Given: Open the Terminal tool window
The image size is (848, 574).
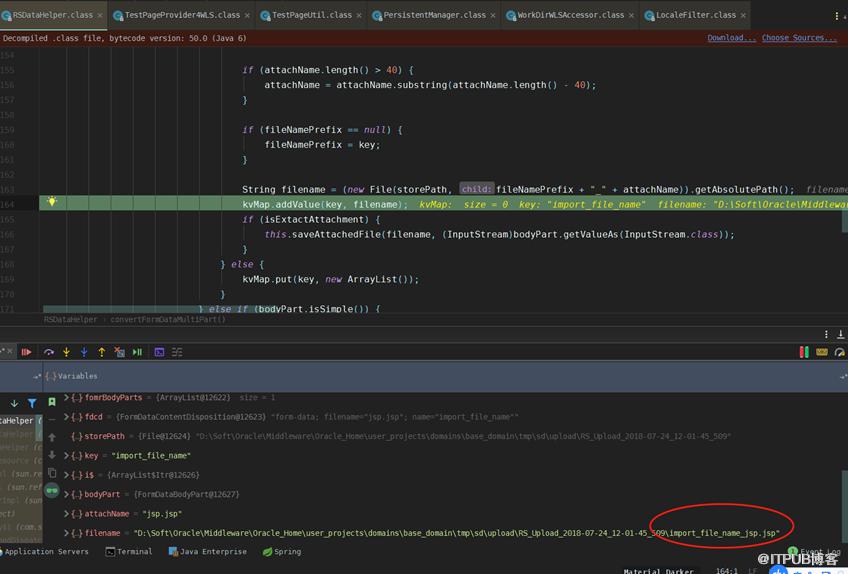Looking at the screenshot, I should pyautogui.click(x=129, y=552).
